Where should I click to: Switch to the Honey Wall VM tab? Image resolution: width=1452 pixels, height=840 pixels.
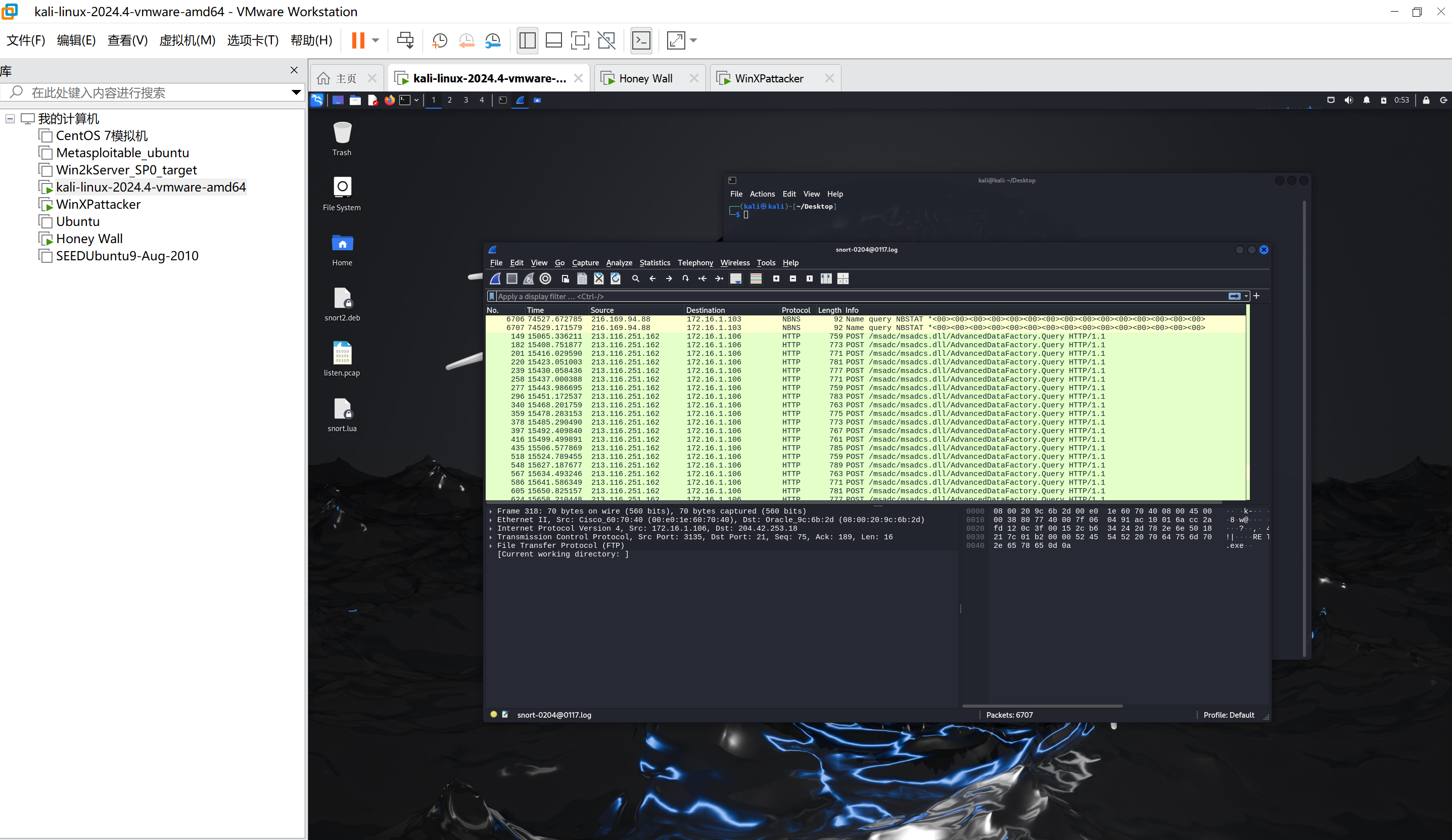point(645,78)
